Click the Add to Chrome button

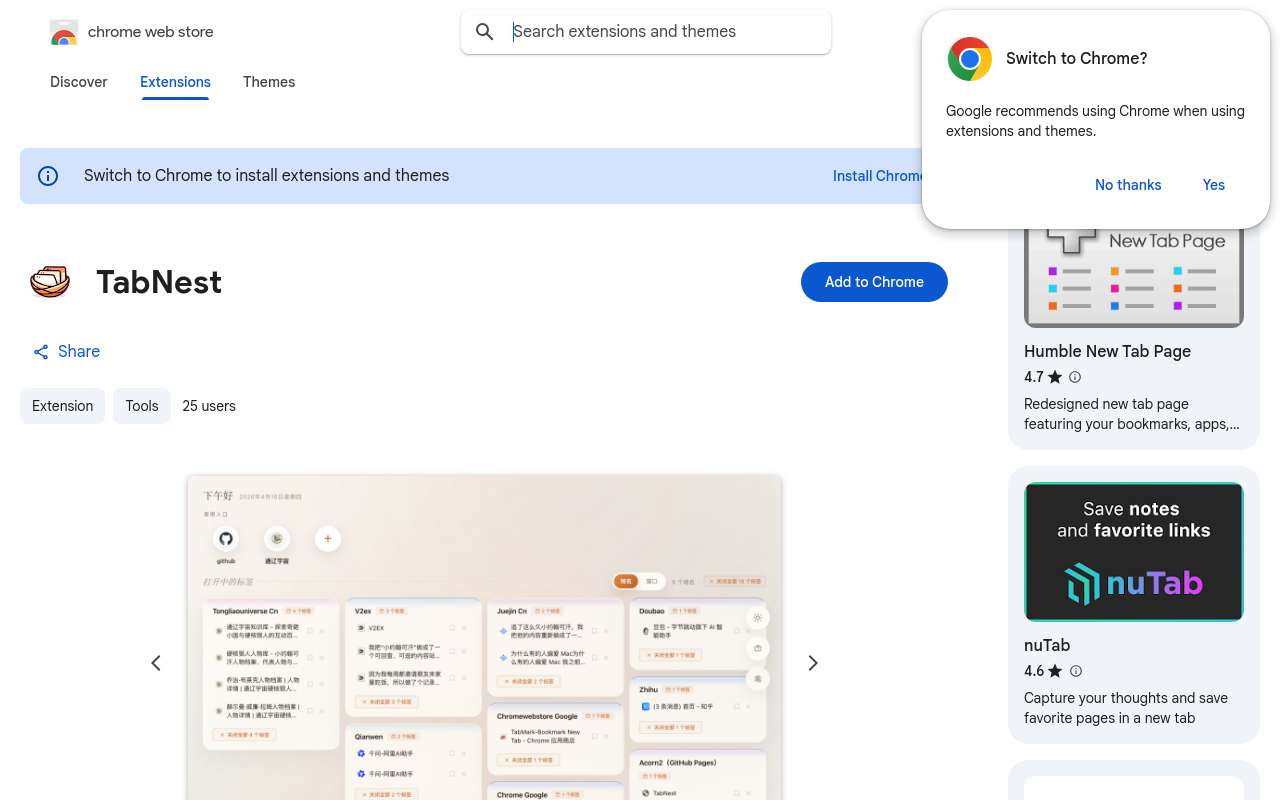point(874,282)
